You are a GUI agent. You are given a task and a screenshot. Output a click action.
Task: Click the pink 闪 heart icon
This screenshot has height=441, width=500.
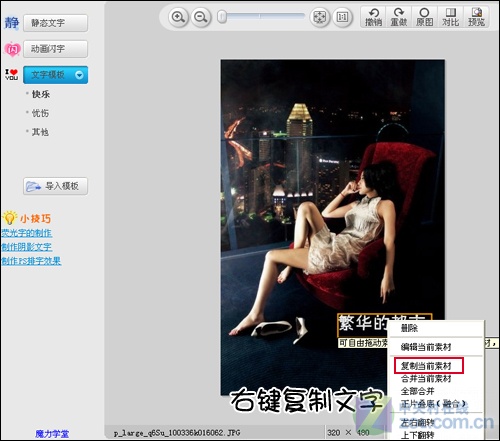tap(12, 49)
